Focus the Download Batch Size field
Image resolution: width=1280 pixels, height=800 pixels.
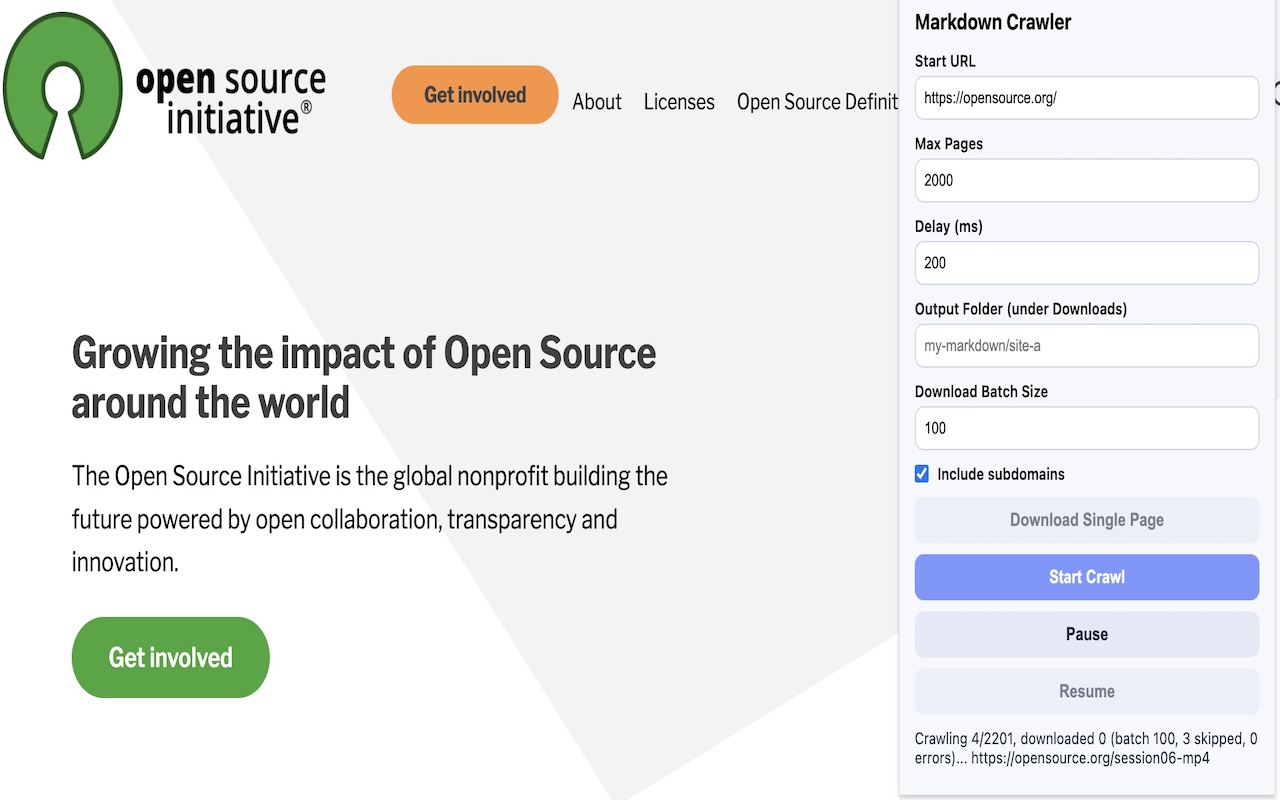1087,428
